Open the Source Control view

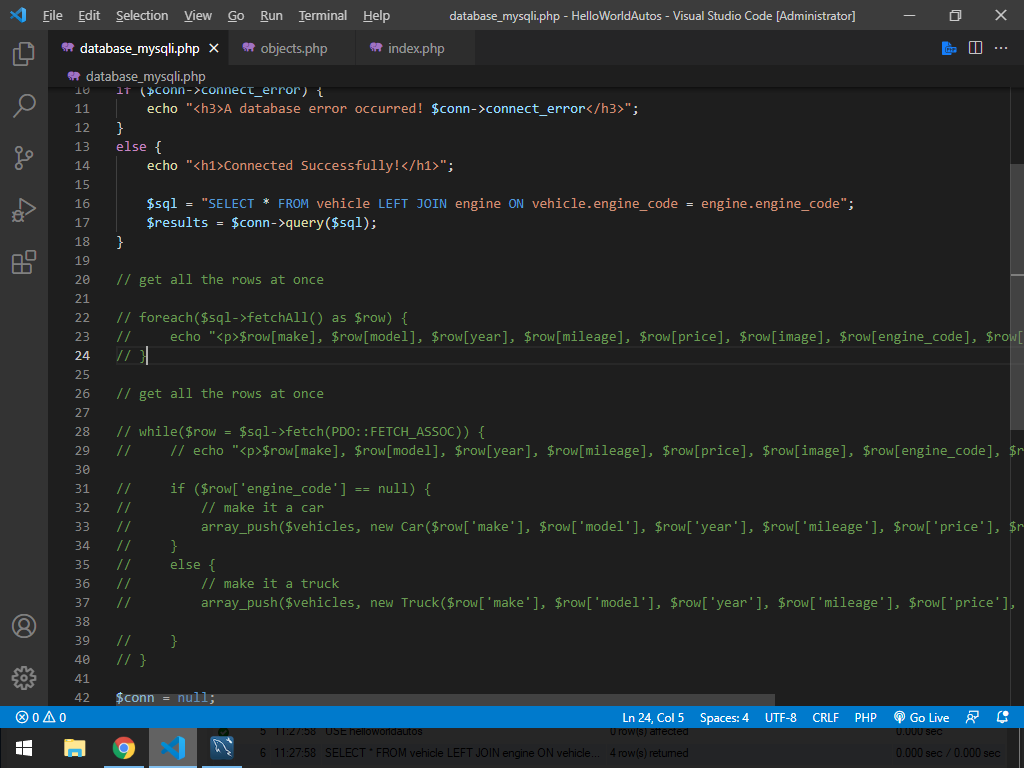tap(24, 158)
